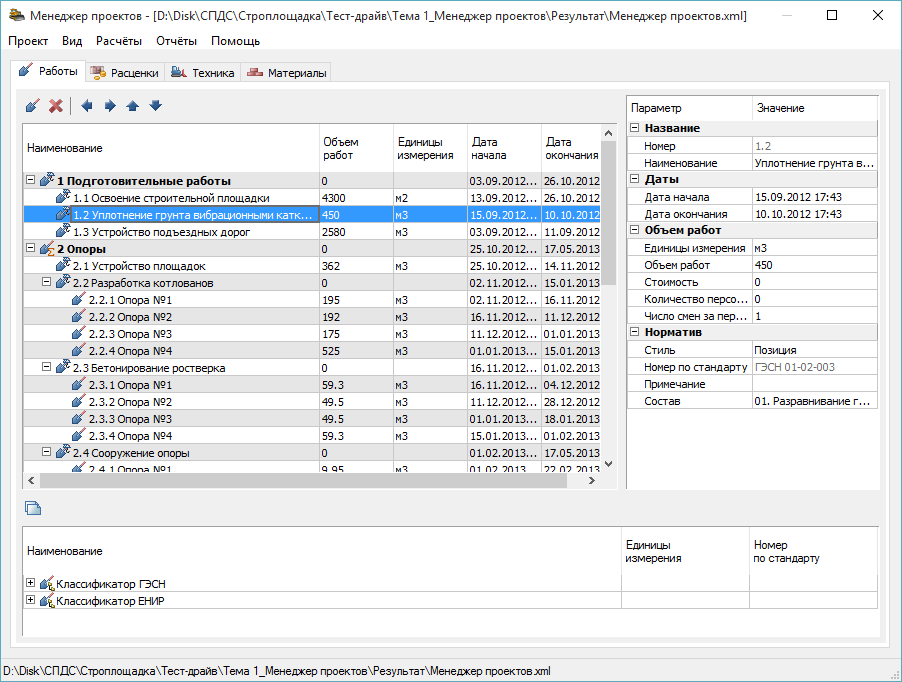
Task: Click Номер по стандарту value ГЭСН 01-02-003
Action: tap(815, 367)
